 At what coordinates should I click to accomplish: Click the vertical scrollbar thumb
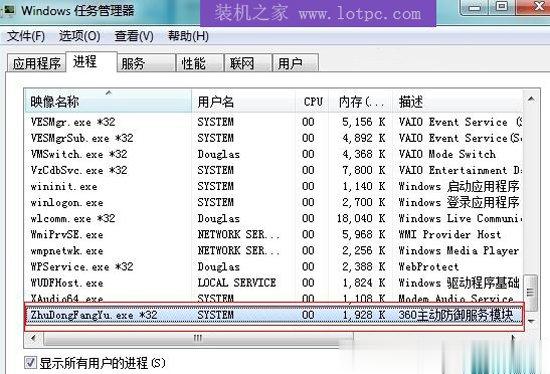click(531, 293)
